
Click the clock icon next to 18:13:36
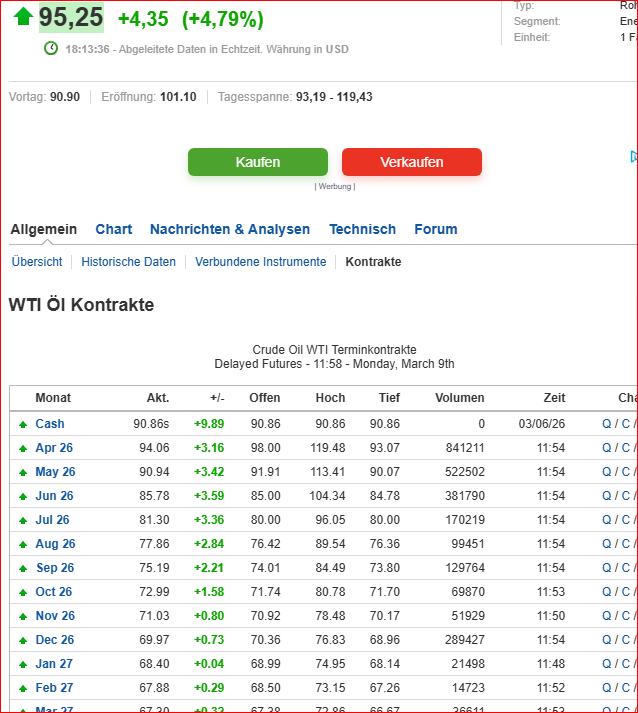coord(51,48)
